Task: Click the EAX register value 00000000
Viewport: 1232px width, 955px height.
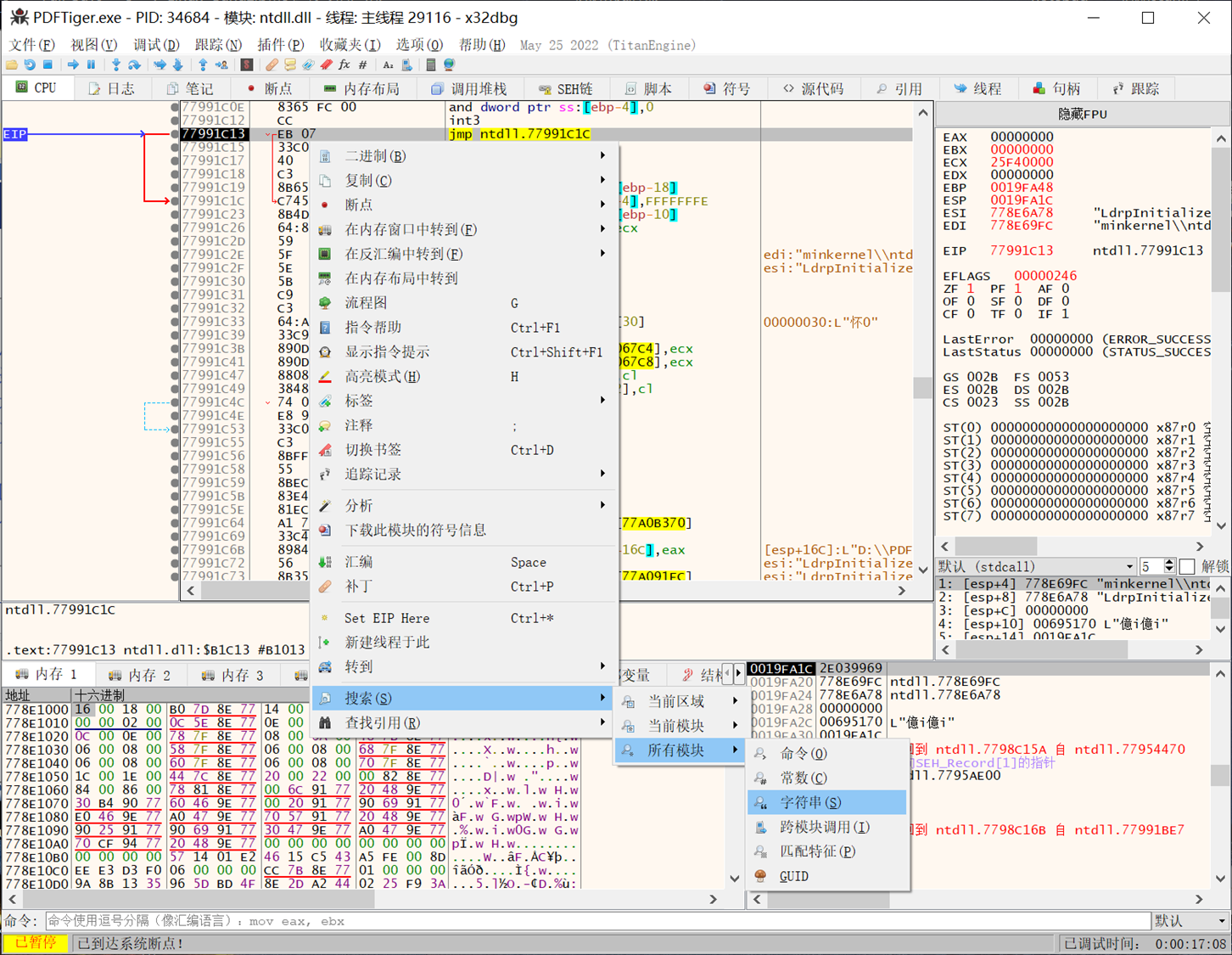Action: [x=1022, y=137]
